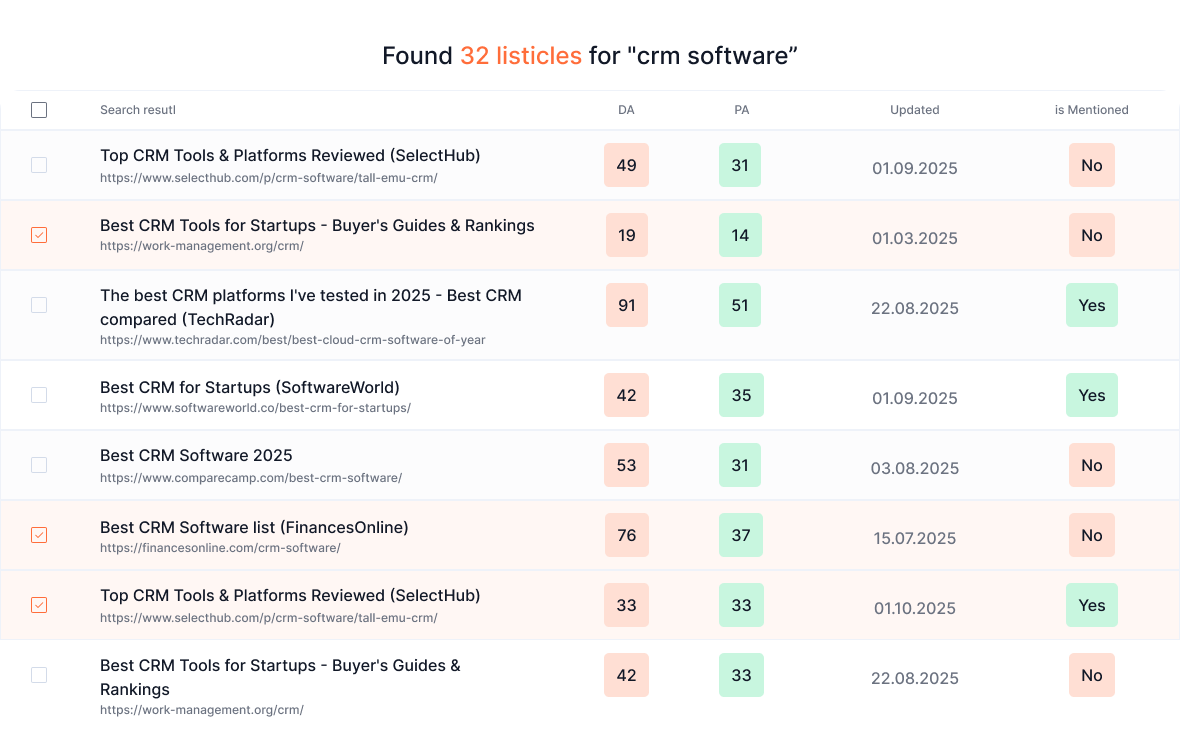Select the SoftwareWorld row checkbox

pyautogui.click(x=39, y=395)
